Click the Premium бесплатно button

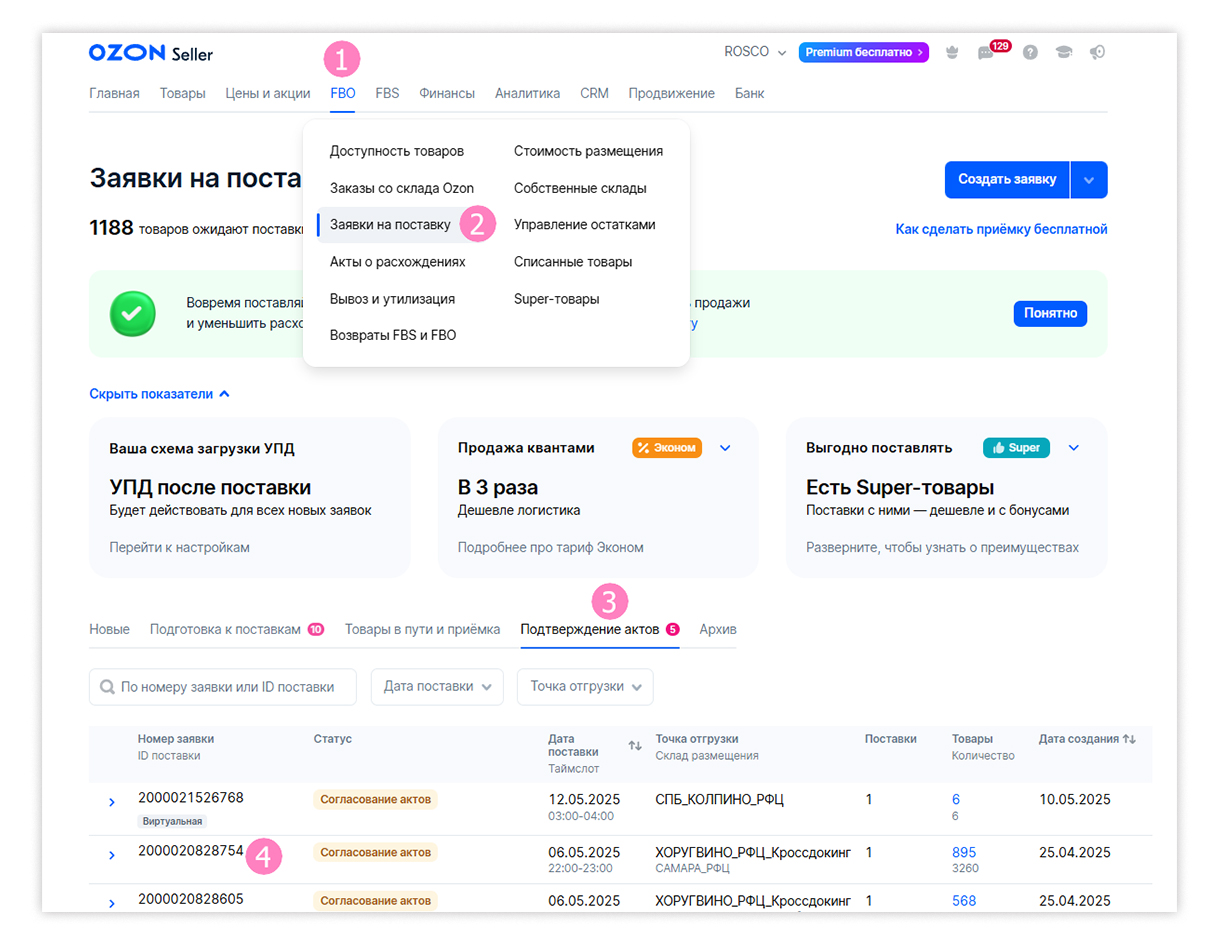863,52
